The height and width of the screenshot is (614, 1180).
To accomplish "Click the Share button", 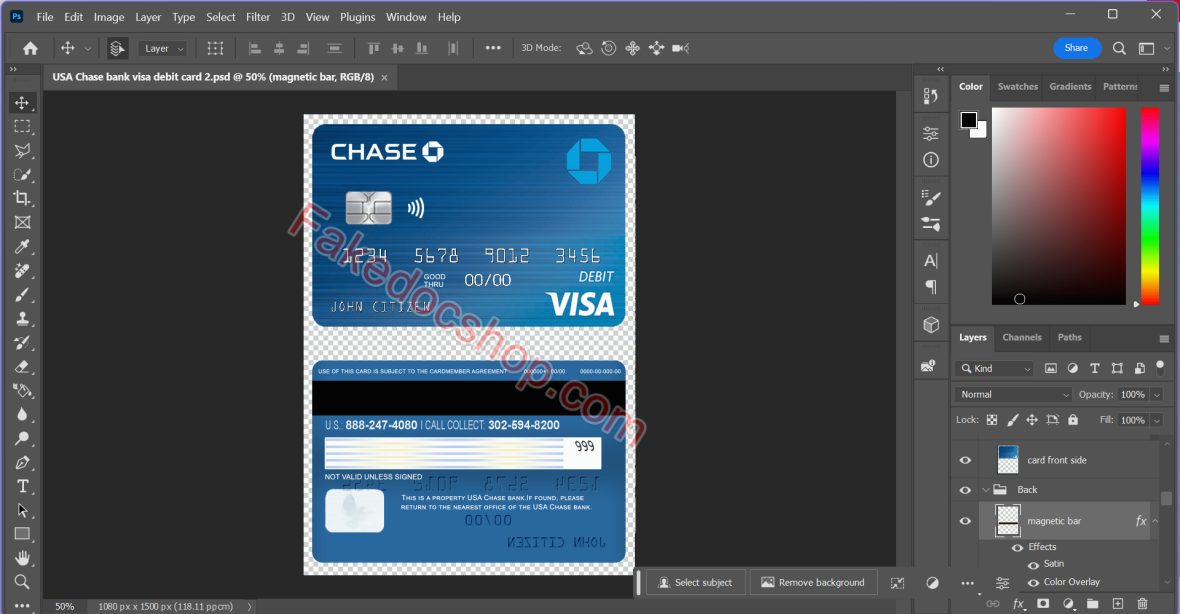I will click(x=1076, y=48).
